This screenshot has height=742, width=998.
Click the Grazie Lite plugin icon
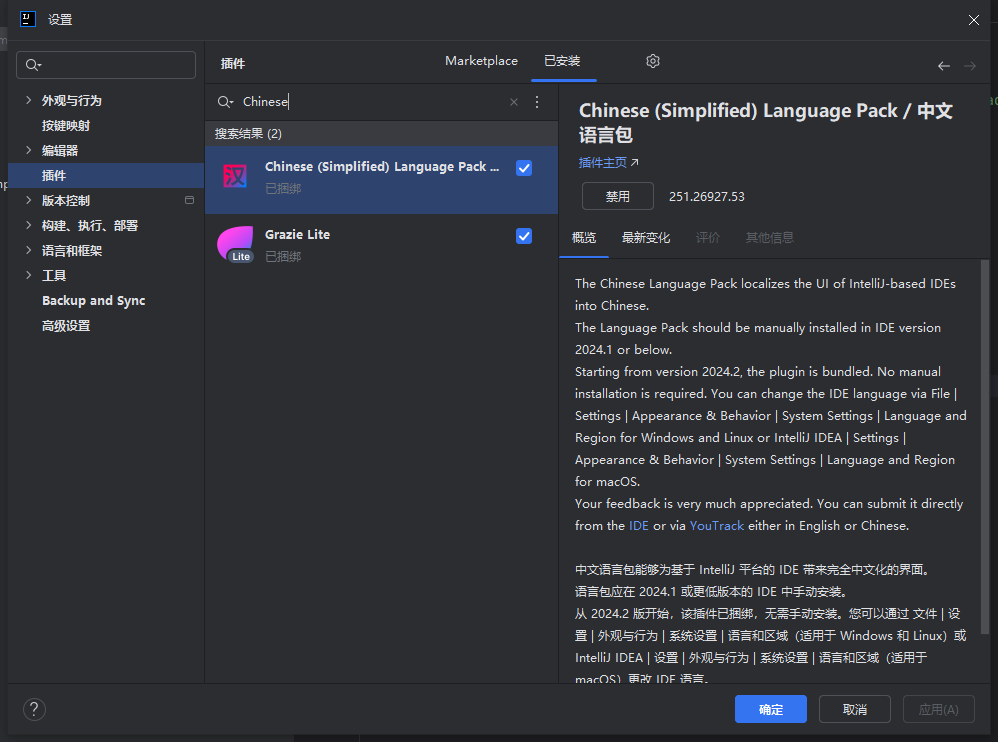tap(235, 244)
